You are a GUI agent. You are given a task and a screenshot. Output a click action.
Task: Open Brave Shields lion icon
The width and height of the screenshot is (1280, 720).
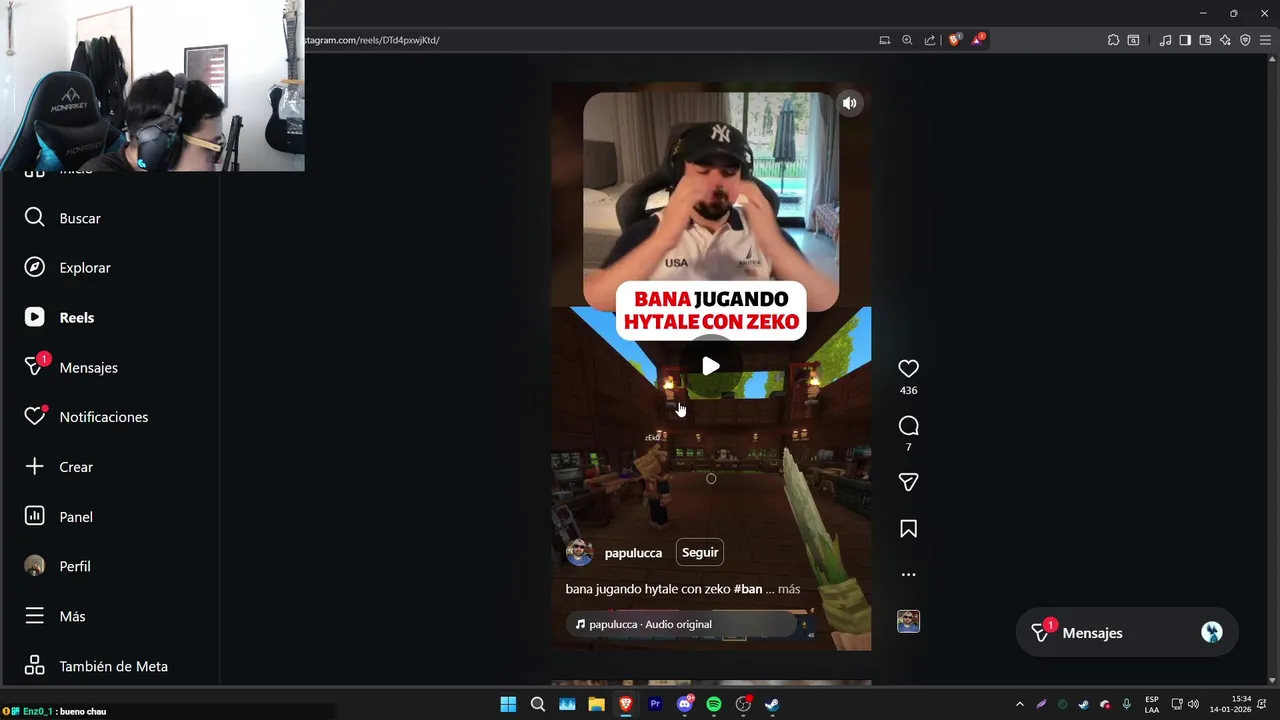tap(955, 40)
